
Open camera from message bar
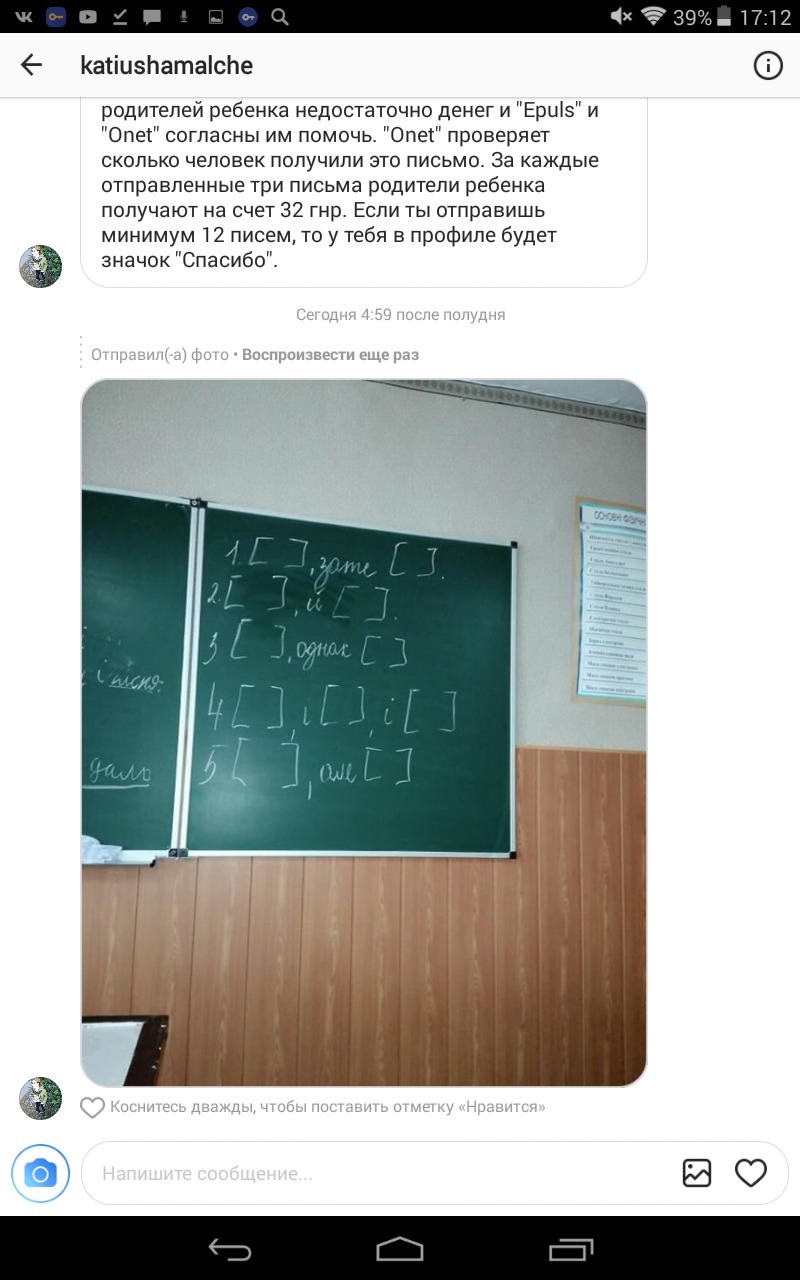click(40, 1173)
